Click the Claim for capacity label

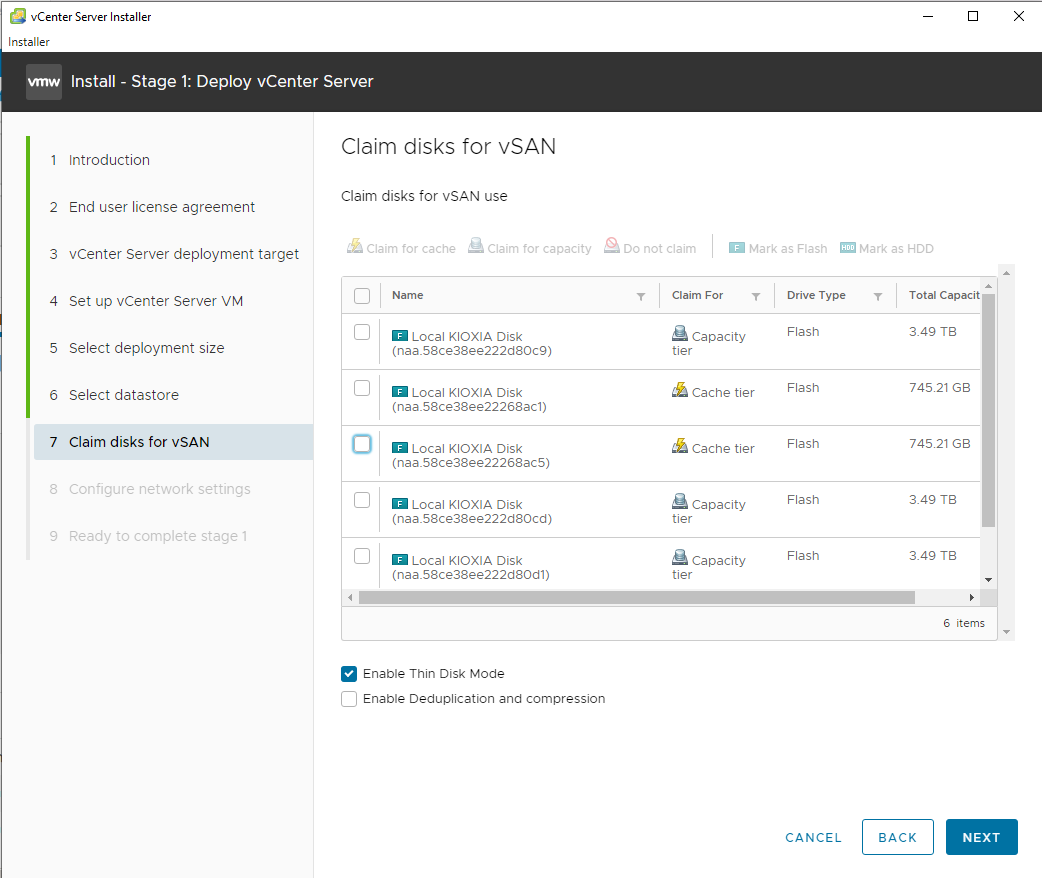[x=540, y=249]
